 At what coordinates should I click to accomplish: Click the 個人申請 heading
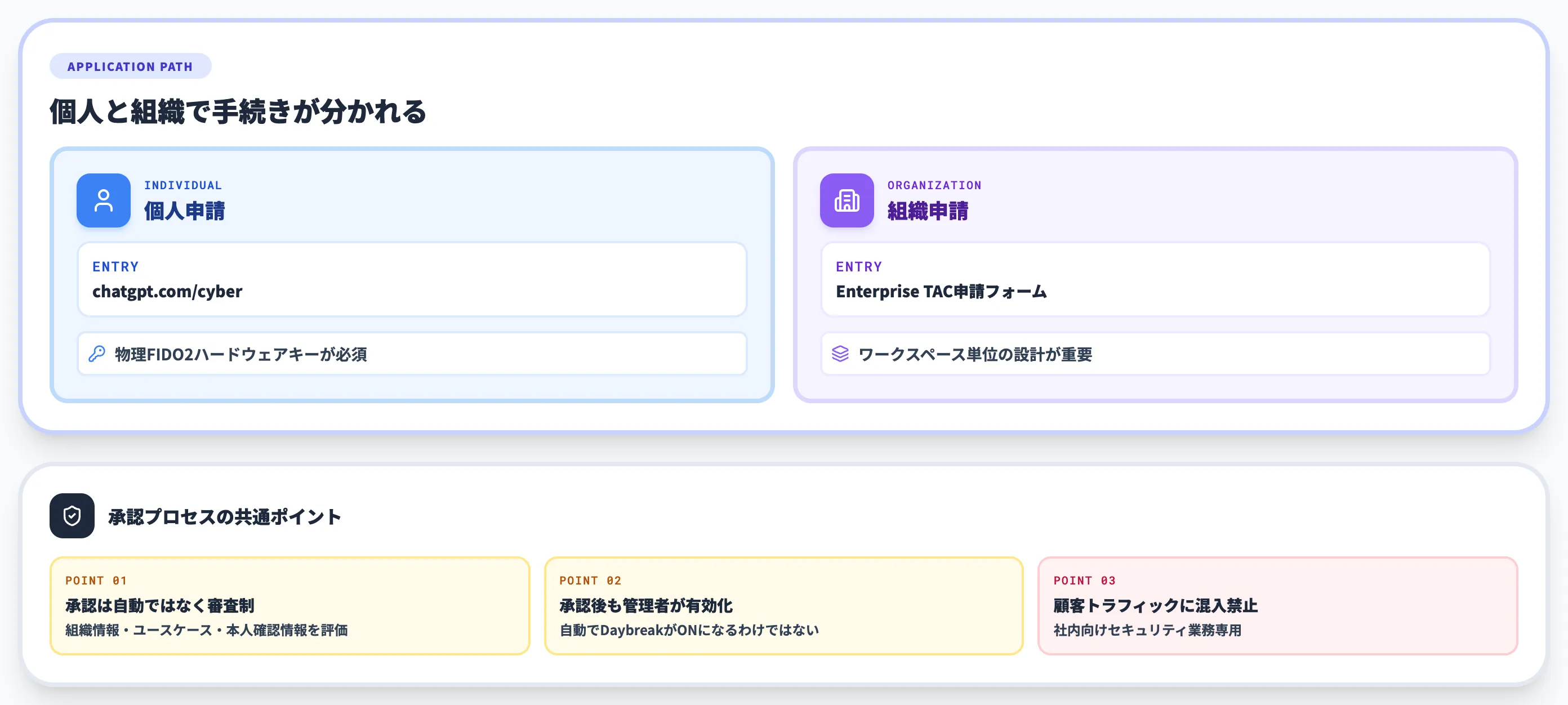point(184,211)
